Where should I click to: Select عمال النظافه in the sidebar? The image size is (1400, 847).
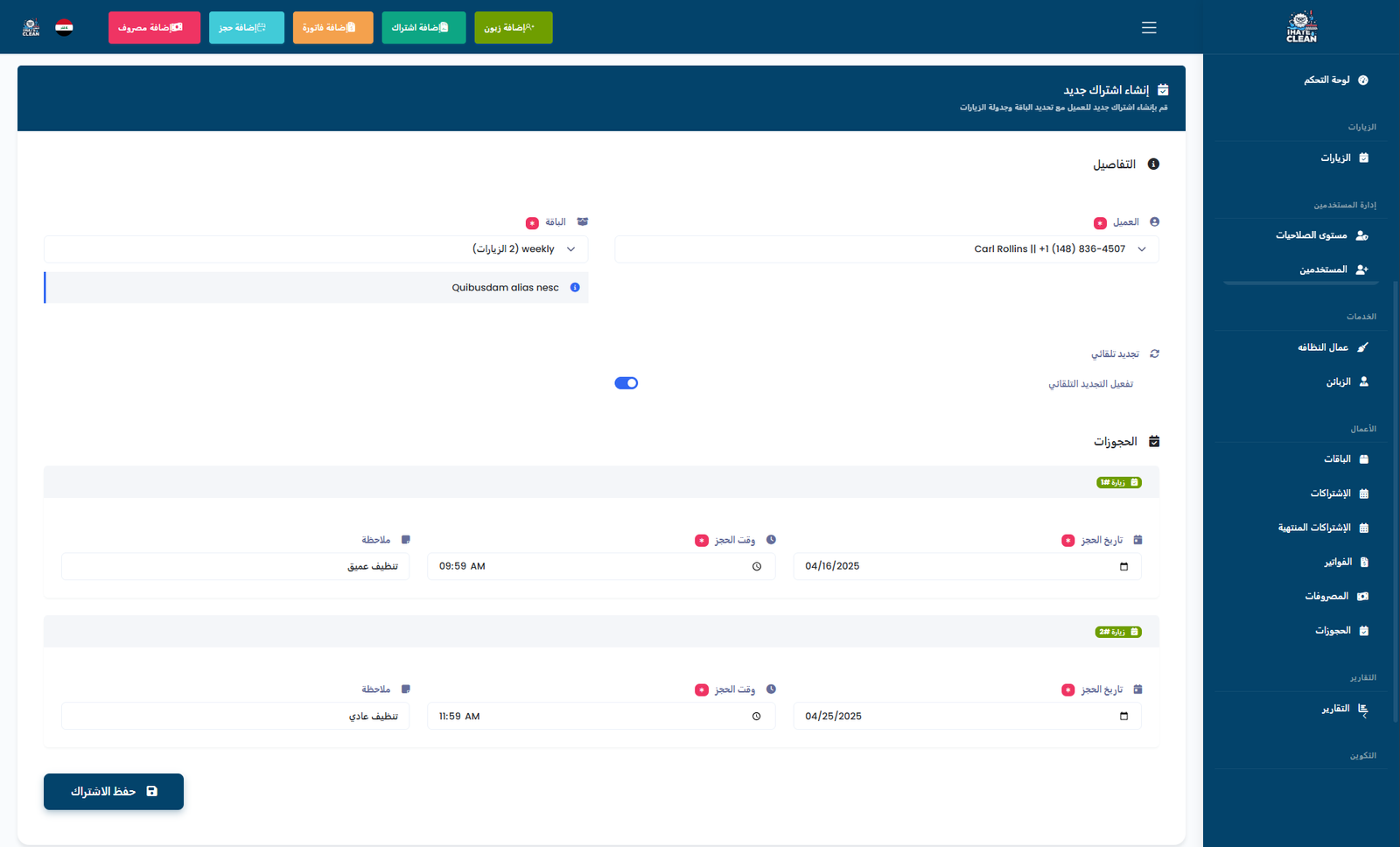[x=1323, y=347]
